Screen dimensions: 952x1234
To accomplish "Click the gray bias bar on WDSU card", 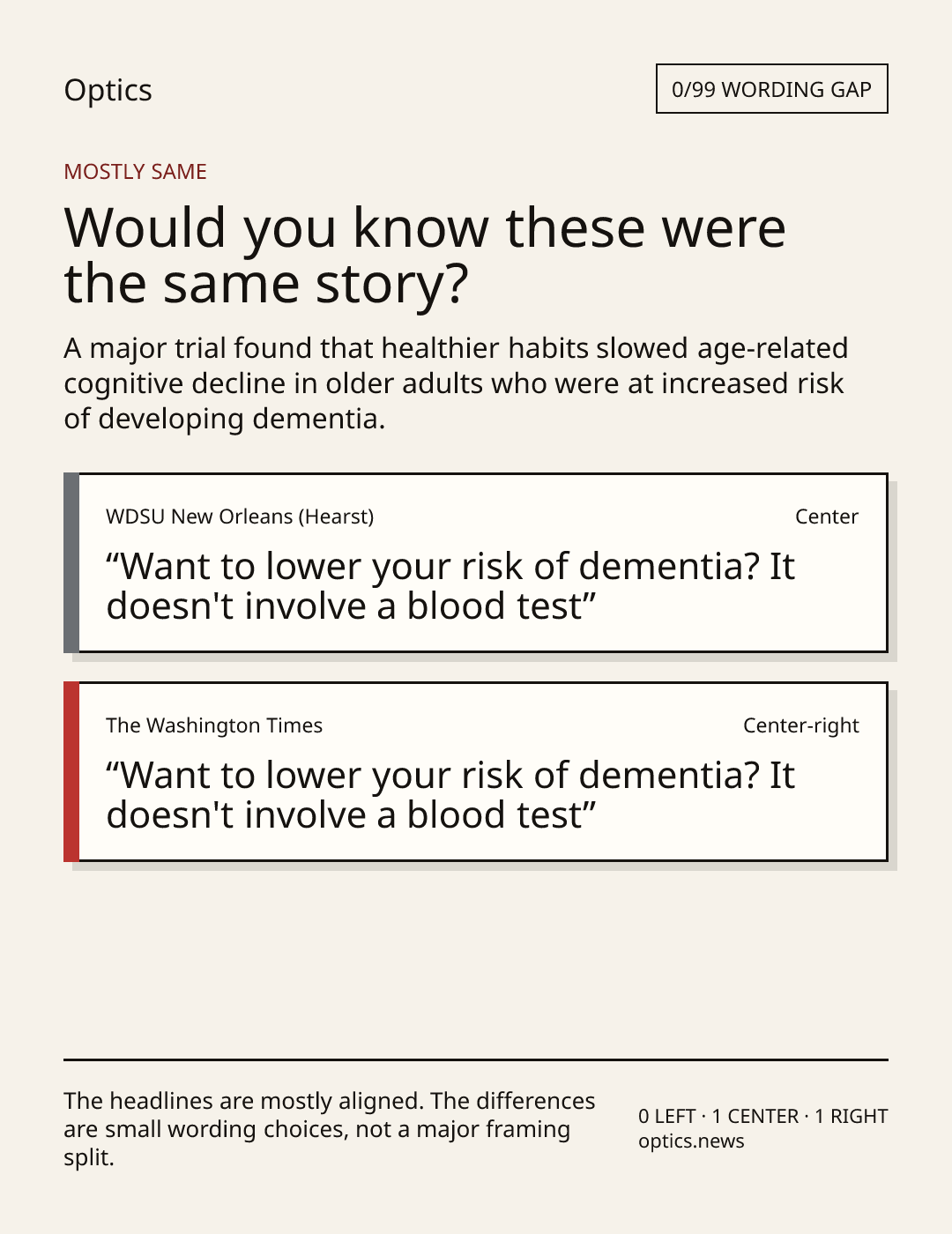I will point(71,563).
